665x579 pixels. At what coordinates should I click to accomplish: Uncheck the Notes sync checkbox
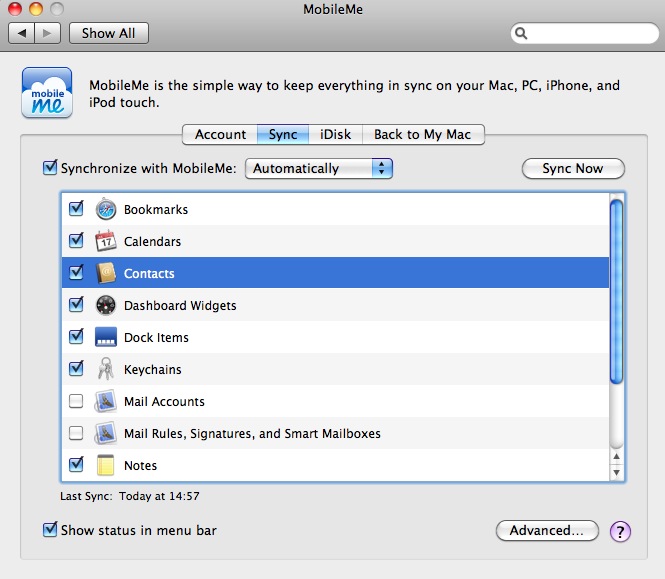[x=76, y=464]
